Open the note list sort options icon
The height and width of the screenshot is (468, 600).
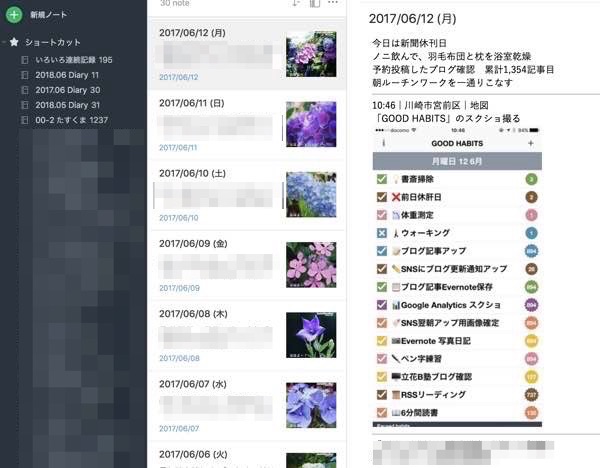coord(296,3)
